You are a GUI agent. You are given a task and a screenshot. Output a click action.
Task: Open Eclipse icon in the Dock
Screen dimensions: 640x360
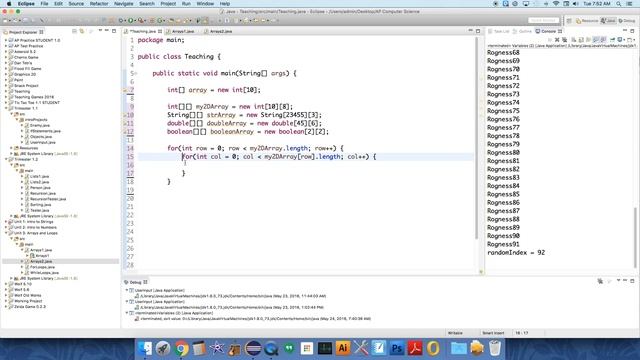pos(253,348)
